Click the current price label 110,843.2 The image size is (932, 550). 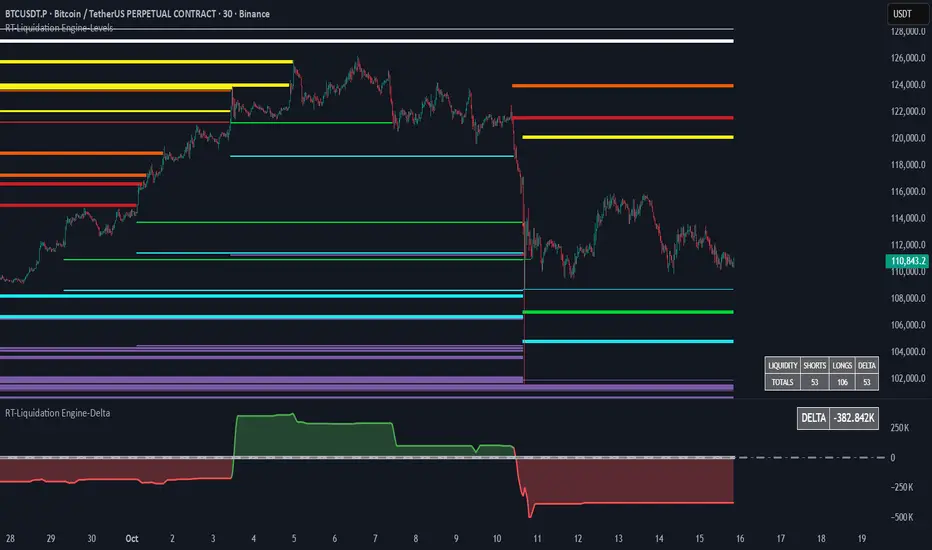click(908, 260)
